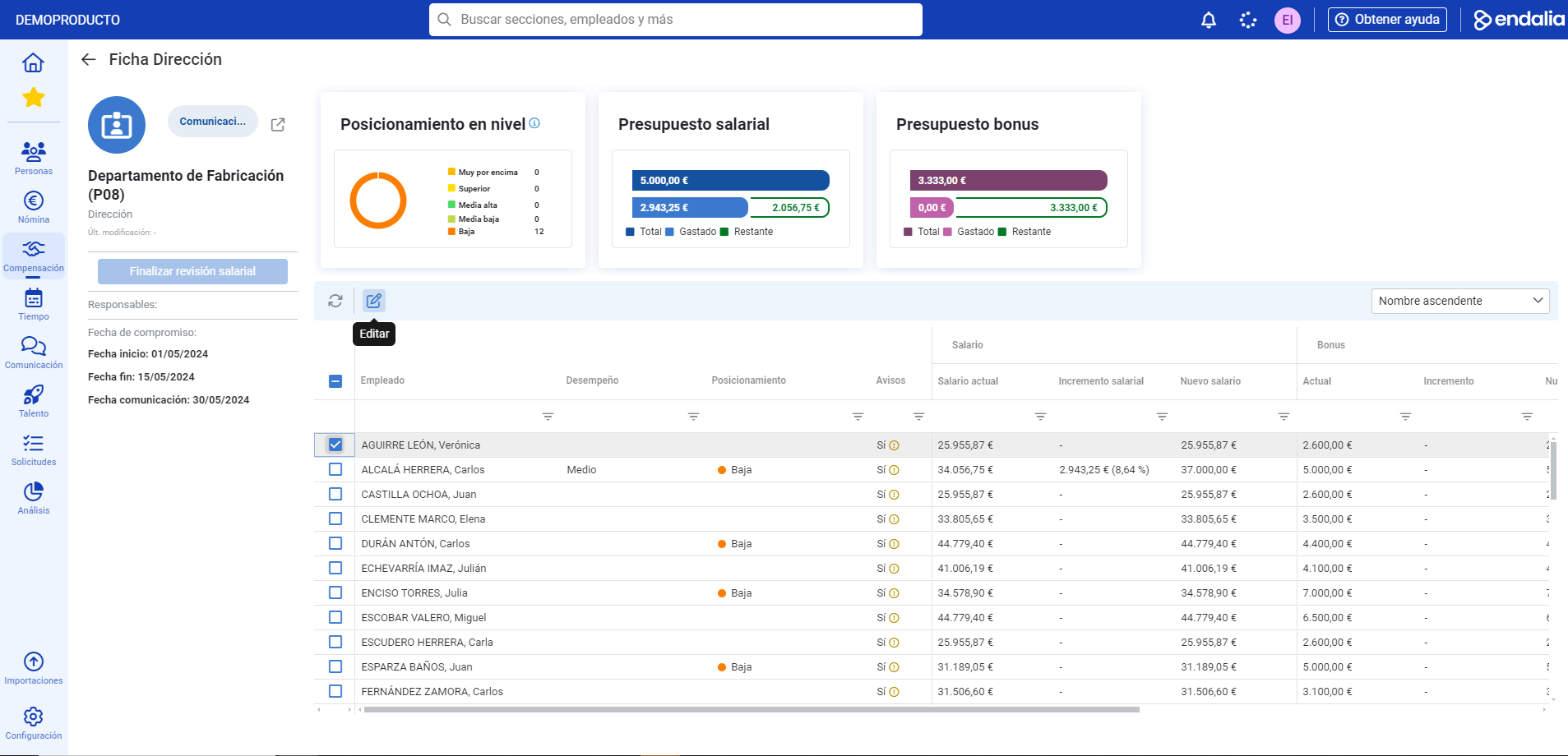This screenshot has height=756, width=1568.
Task: Open the EI user avatar menu
Action: point(1288,20)
